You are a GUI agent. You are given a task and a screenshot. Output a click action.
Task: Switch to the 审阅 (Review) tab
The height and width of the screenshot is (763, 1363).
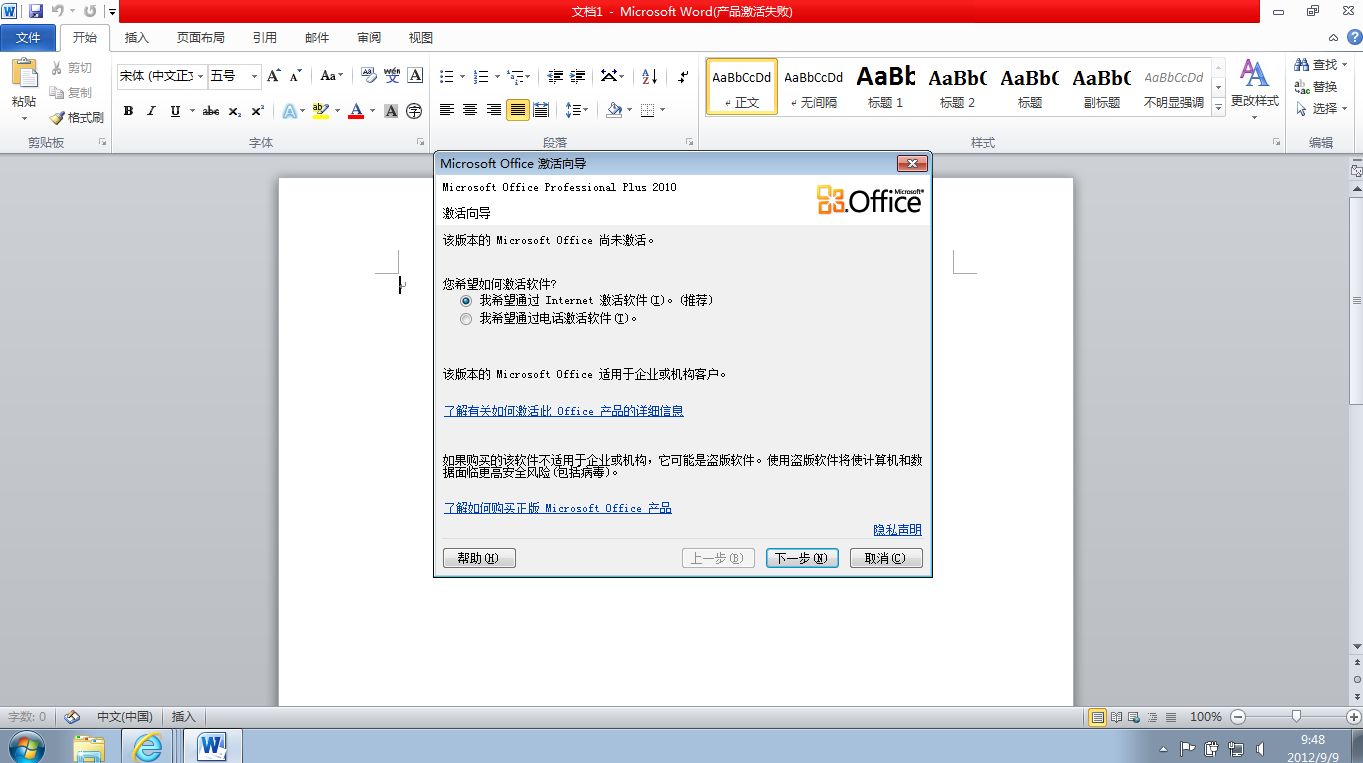pos(369,38)
